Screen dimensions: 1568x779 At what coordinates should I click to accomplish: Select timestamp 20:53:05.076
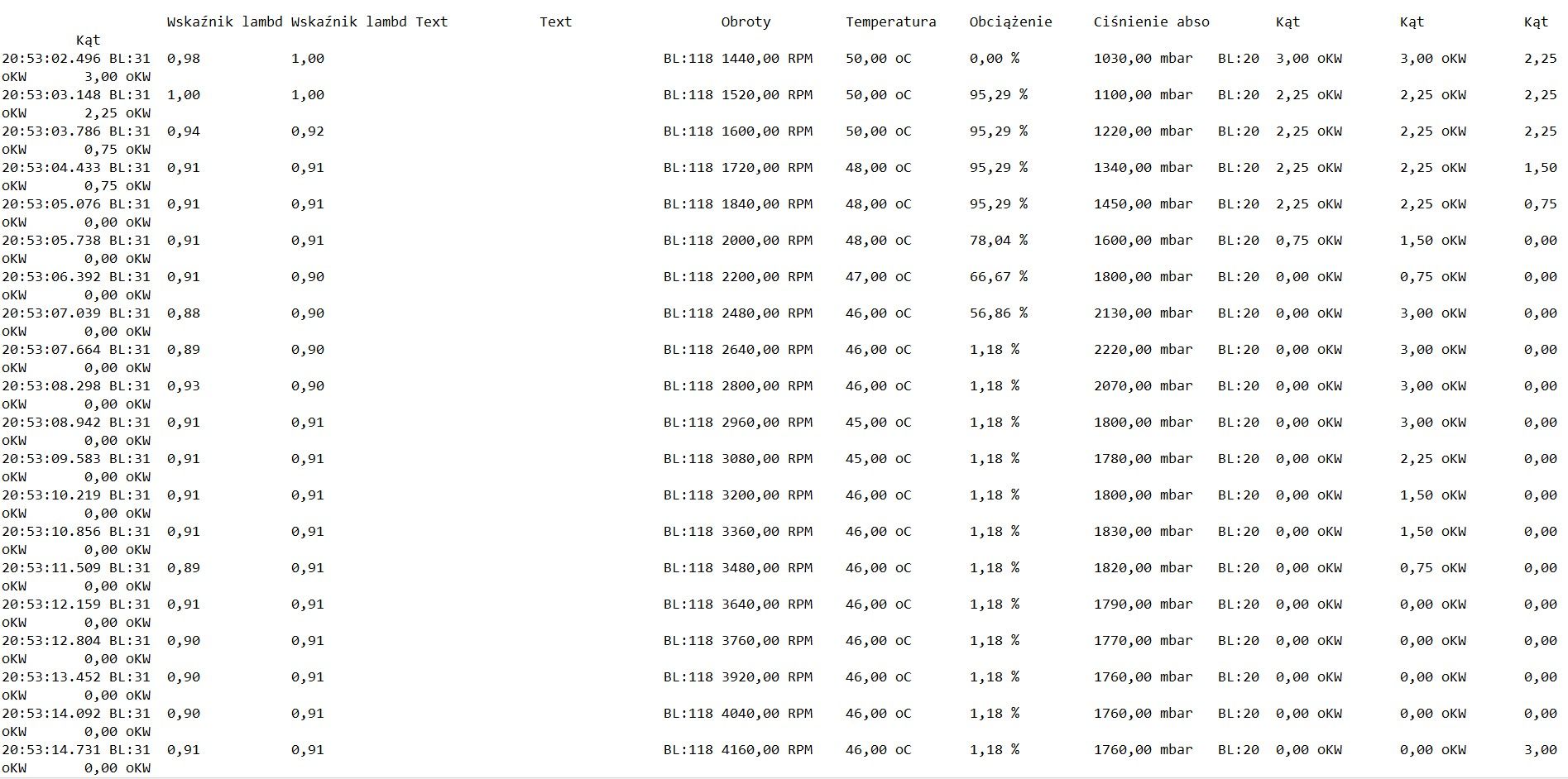pyautogui.click(x=51, y=204)
